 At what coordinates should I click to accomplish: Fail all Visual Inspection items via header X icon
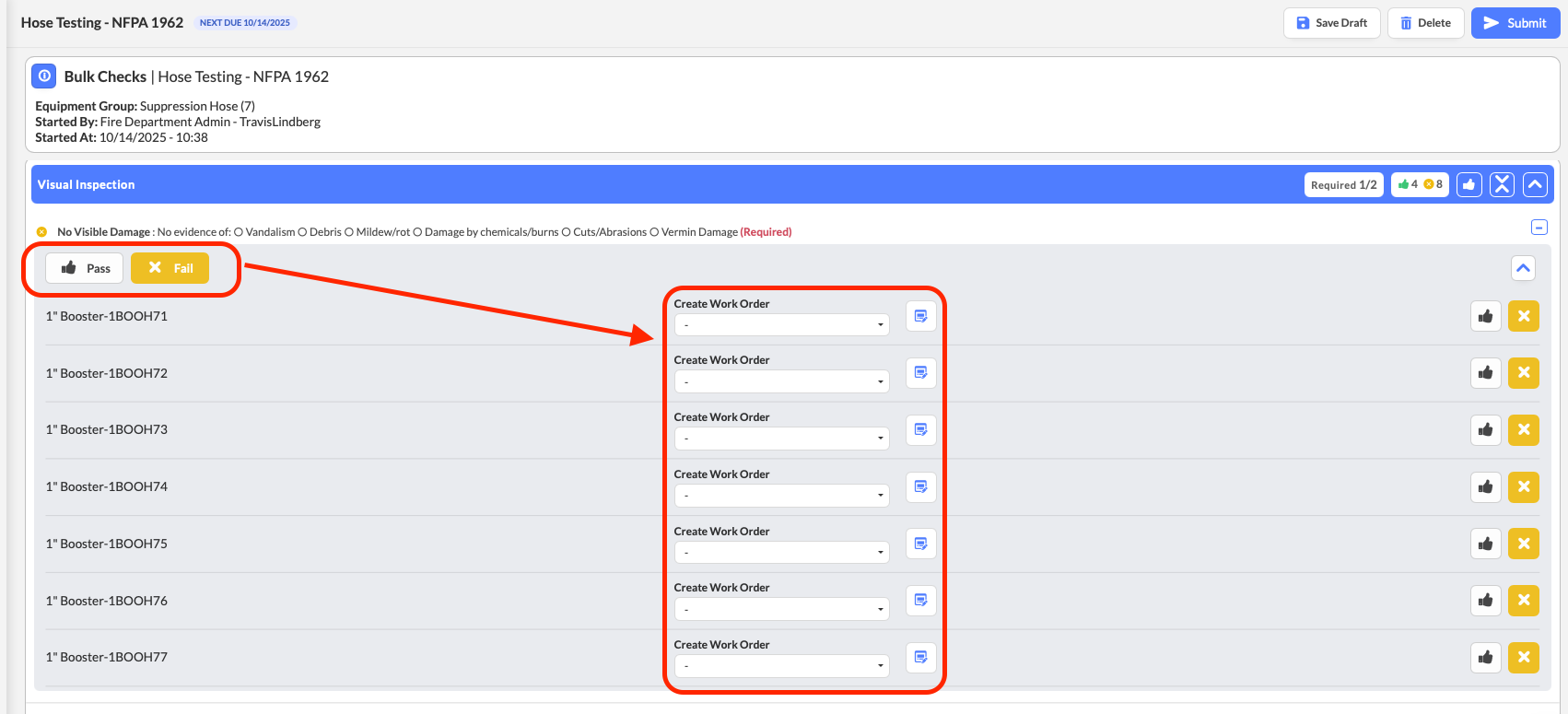[x=1502, y=184]
